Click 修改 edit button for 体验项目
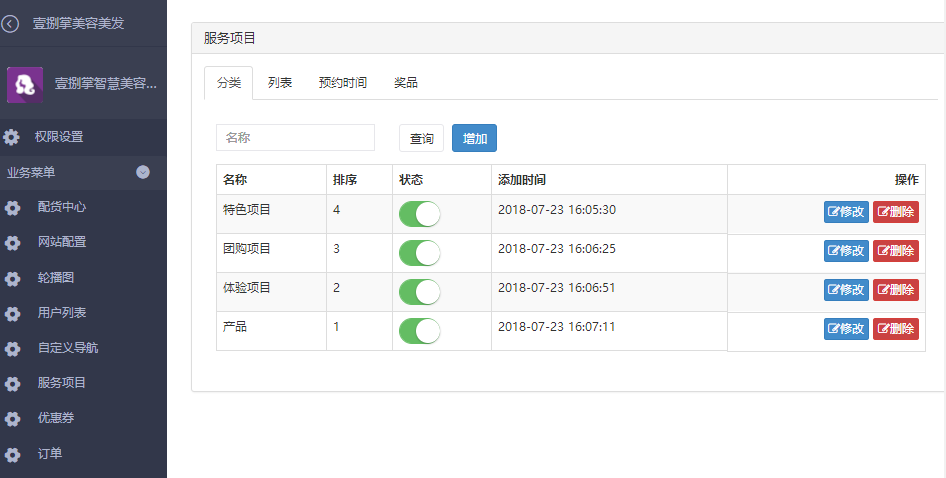The width and height of the screenshot is (946, 478). [846, 290]
